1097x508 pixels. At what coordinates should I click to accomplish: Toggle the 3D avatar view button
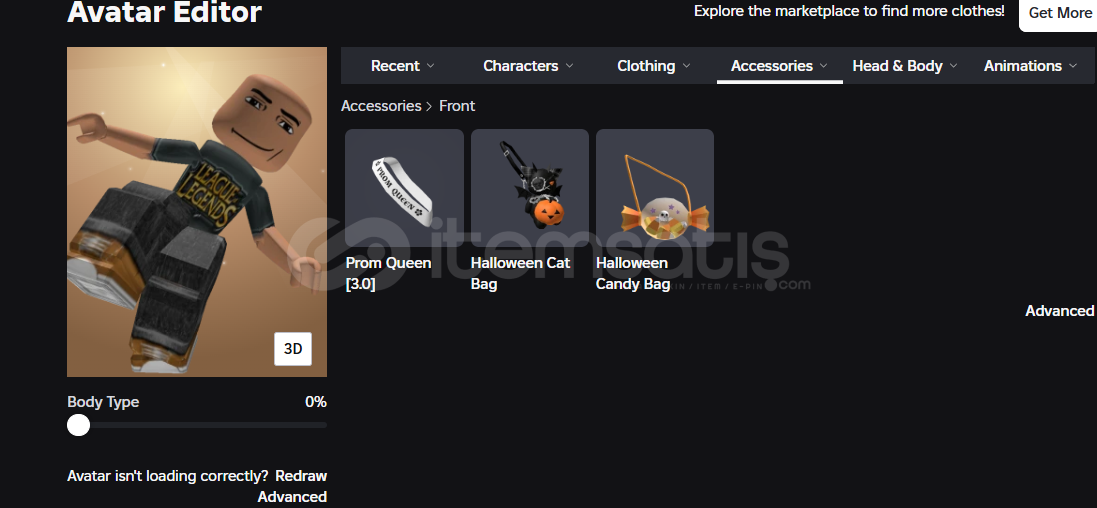point(293,348)
